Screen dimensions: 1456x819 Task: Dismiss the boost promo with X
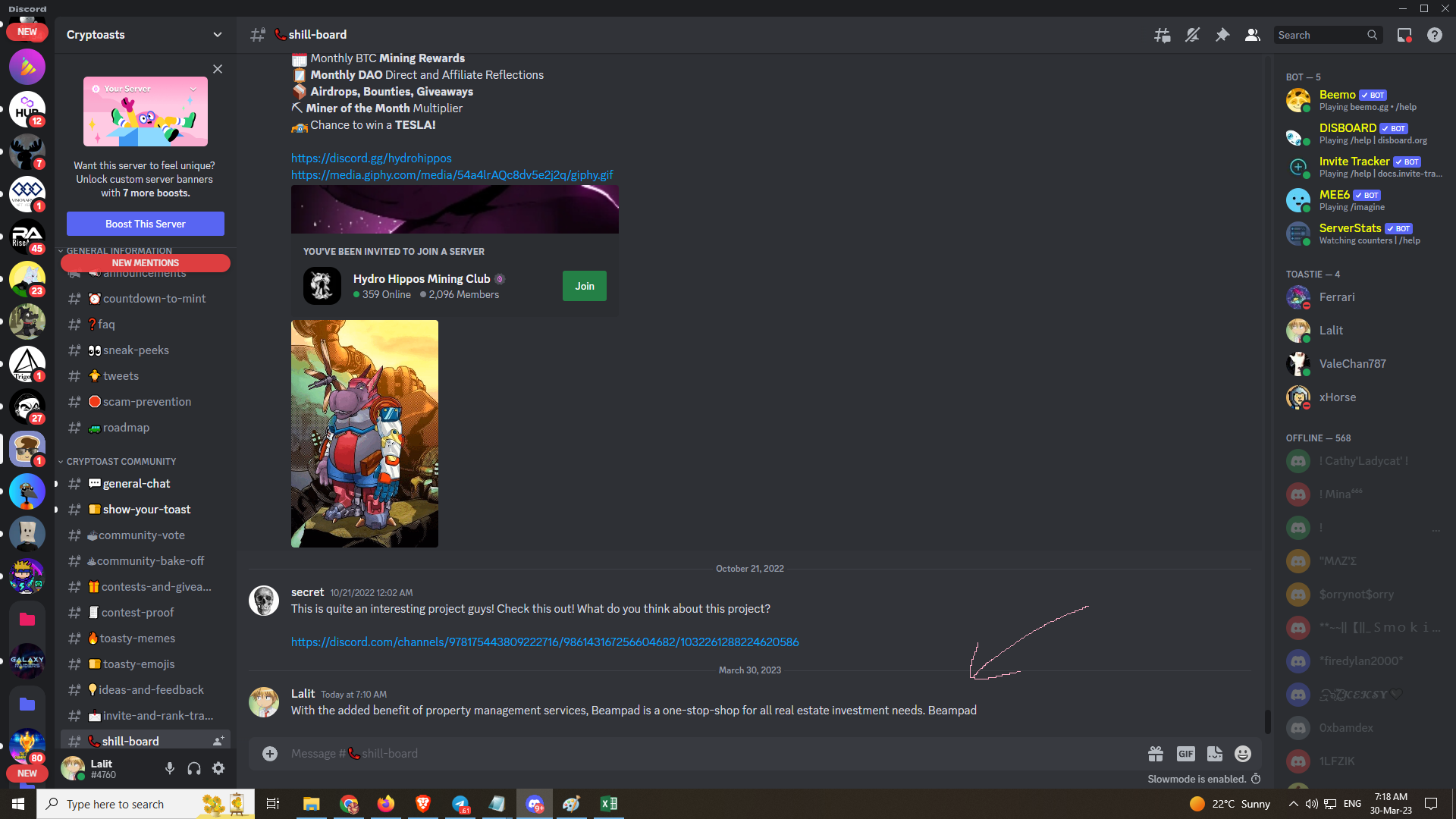(218, 69)
